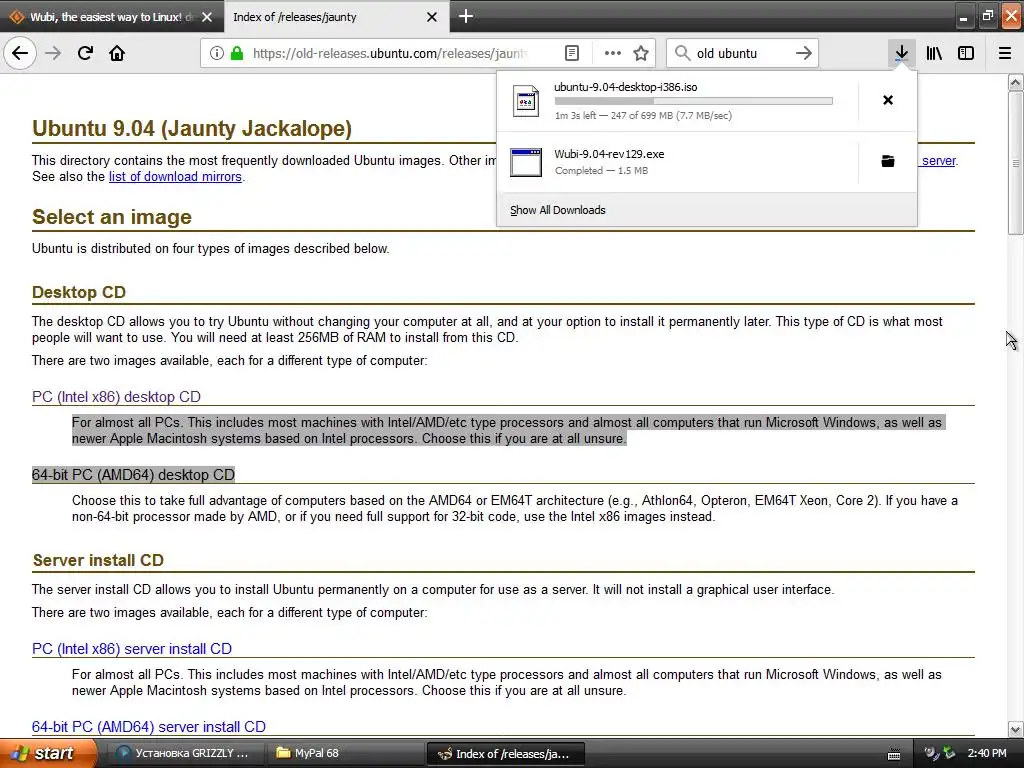Open the browser hamburger menu

pyautogui.click(x=1004, y=53)
